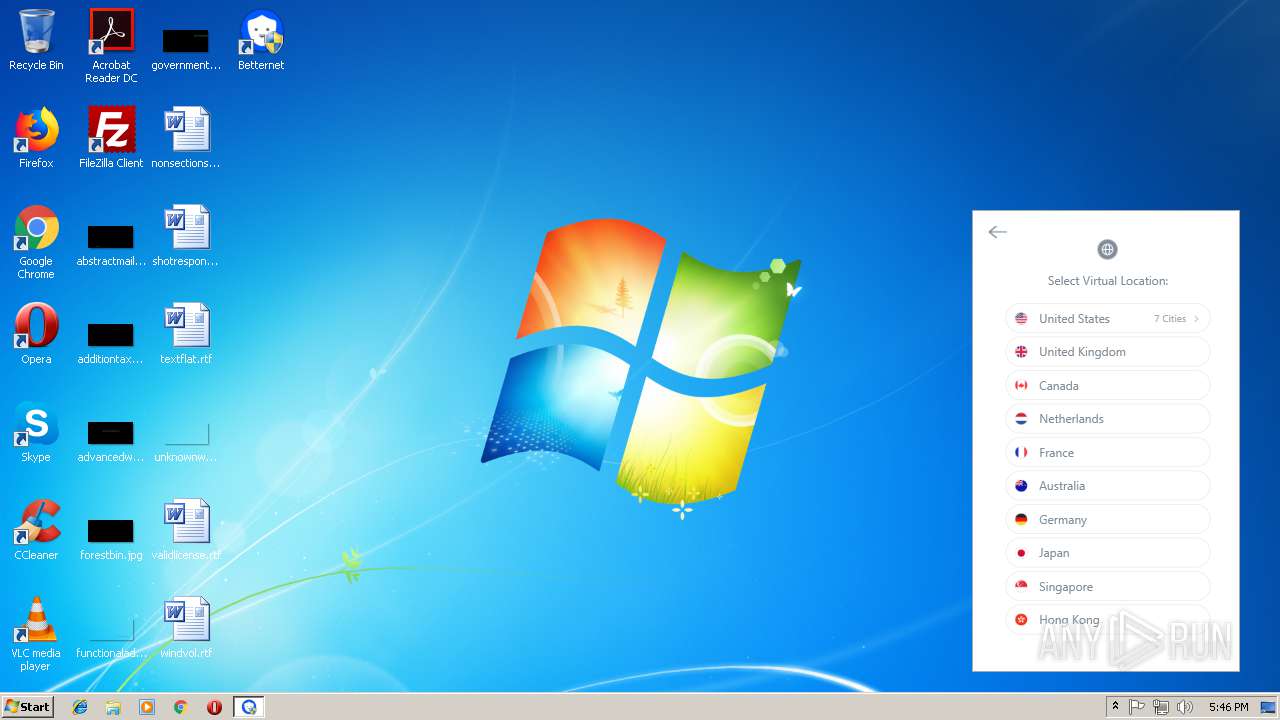The image size is (1280, 720).
Task: Select the CCleaner desktop shortcut
Action: (36, 530)
